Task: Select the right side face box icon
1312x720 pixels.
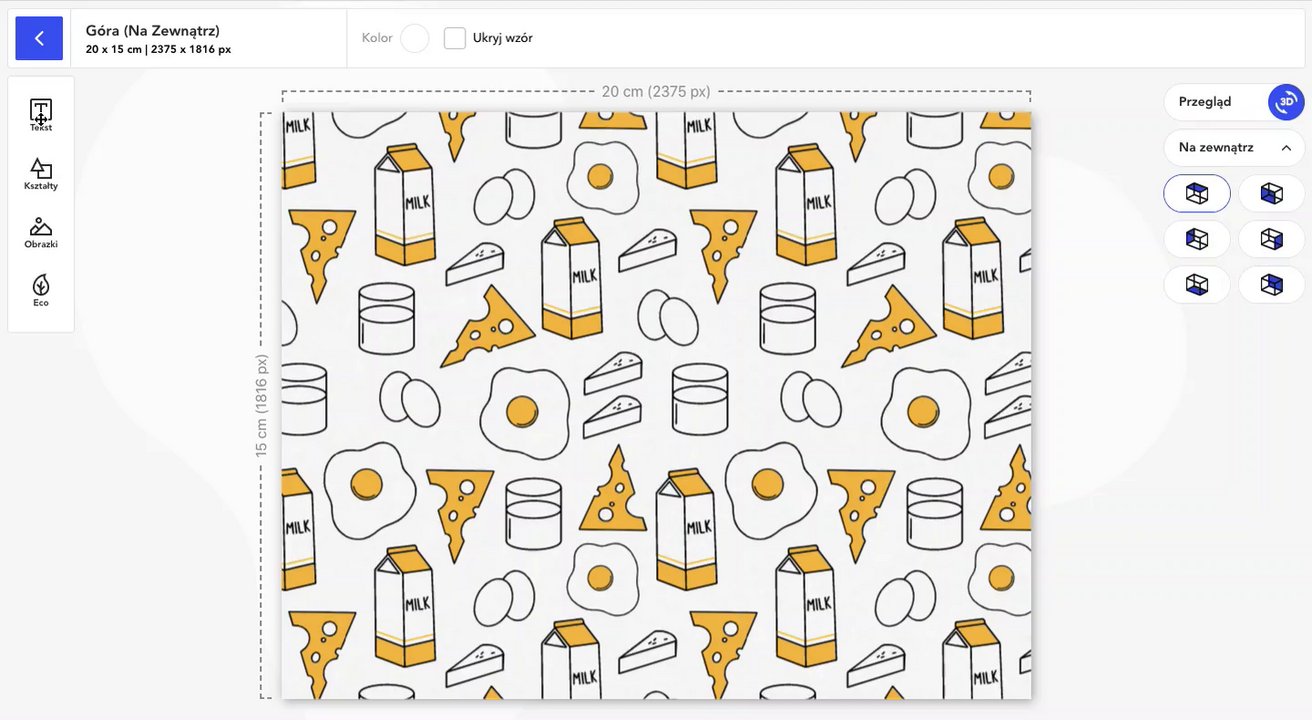Action: click(1272, 239)
